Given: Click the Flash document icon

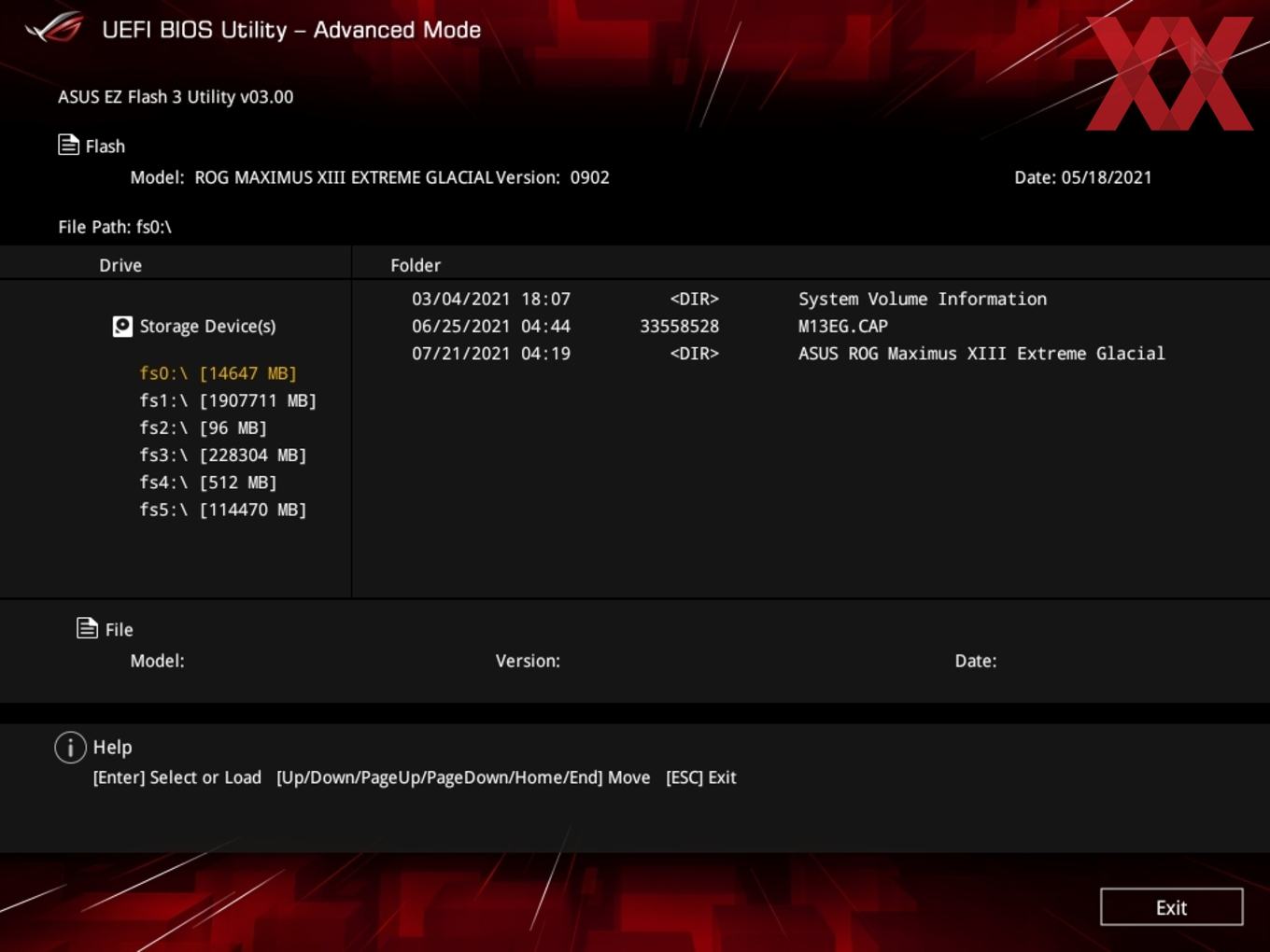Looking at the screenshot, I should tap(68, 145).
